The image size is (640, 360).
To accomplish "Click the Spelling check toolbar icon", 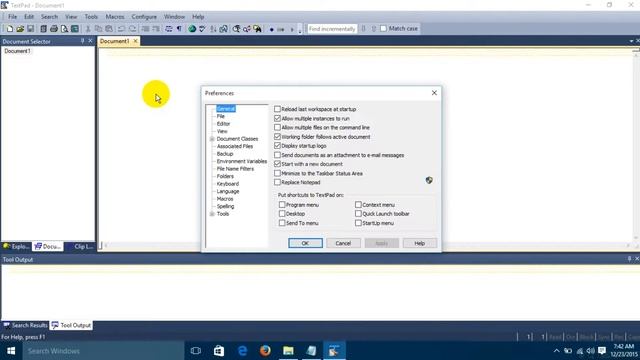I will point(202,29).
